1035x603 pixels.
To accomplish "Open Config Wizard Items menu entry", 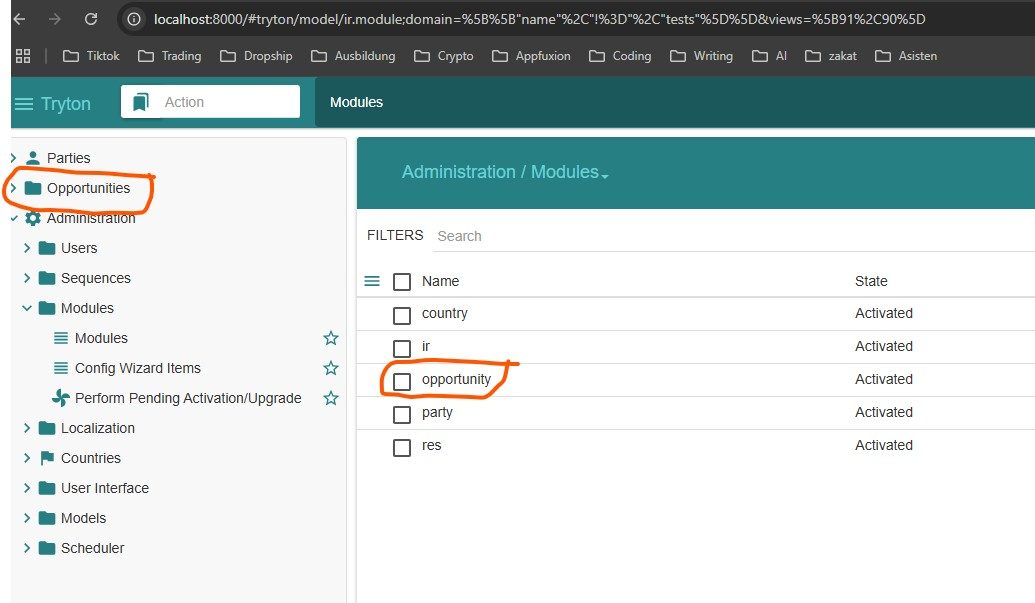I will (137, 368).
